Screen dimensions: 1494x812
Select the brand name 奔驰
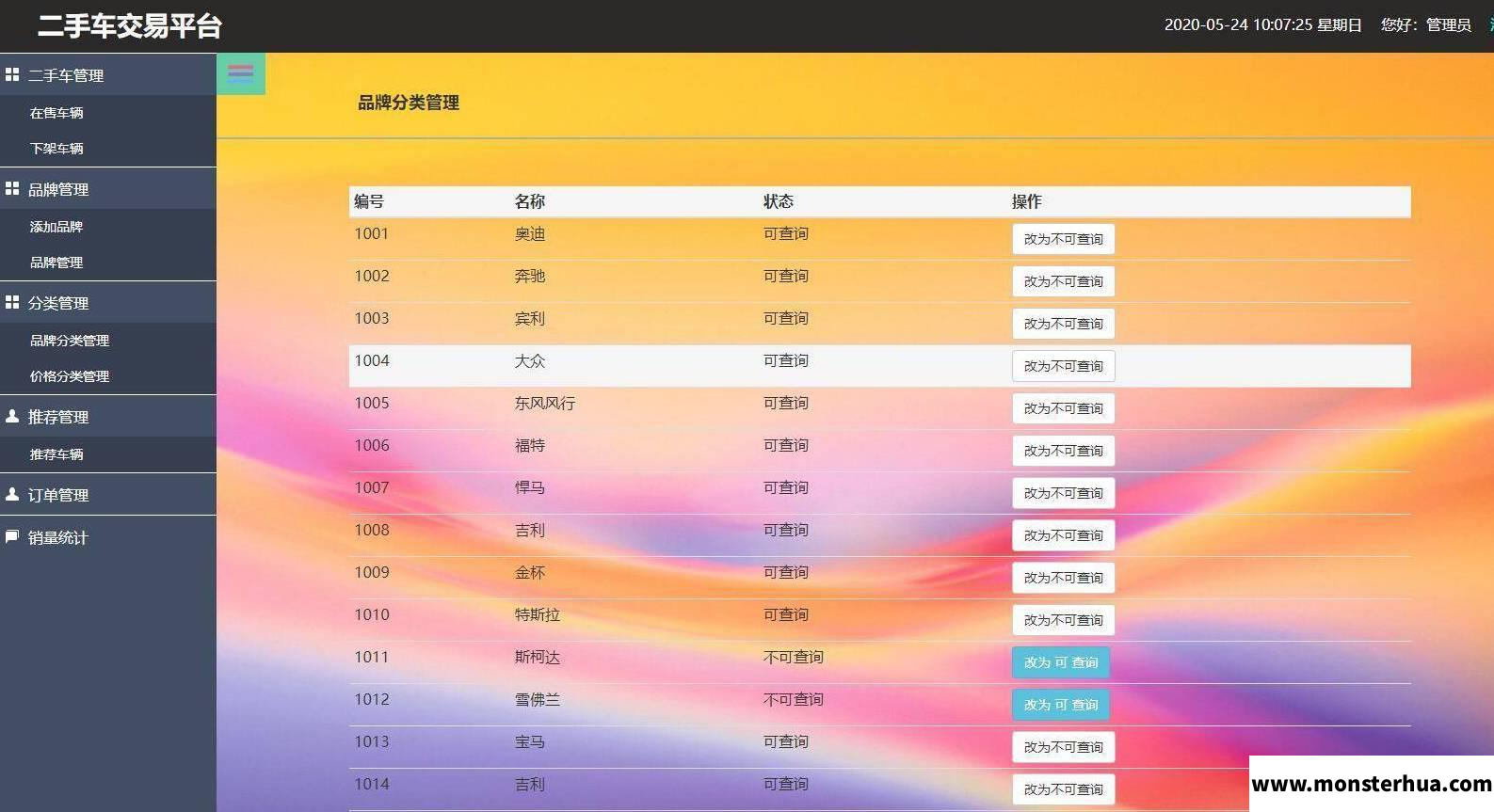530,276
